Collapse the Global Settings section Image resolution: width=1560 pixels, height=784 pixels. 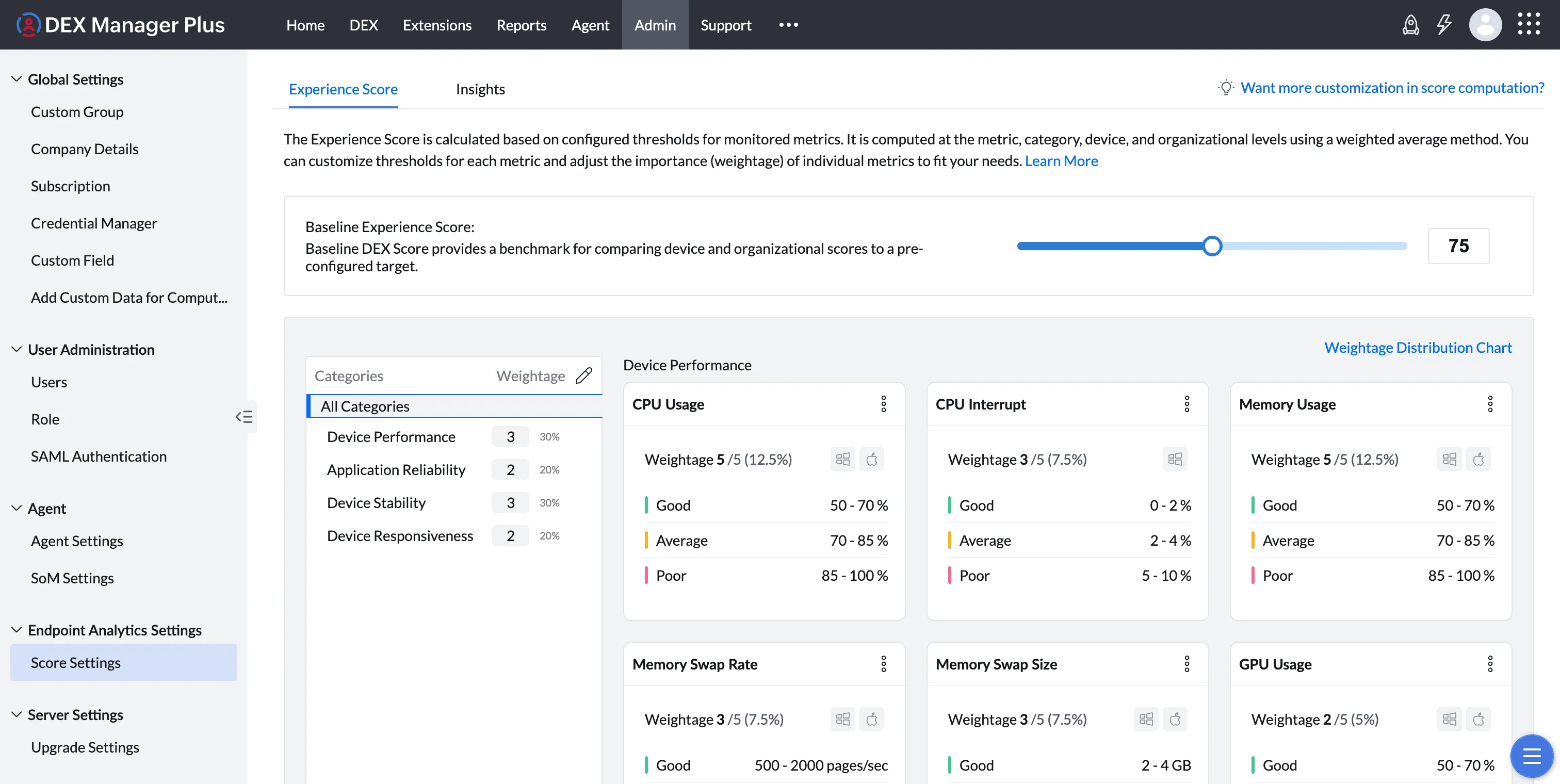pos(17,79)
